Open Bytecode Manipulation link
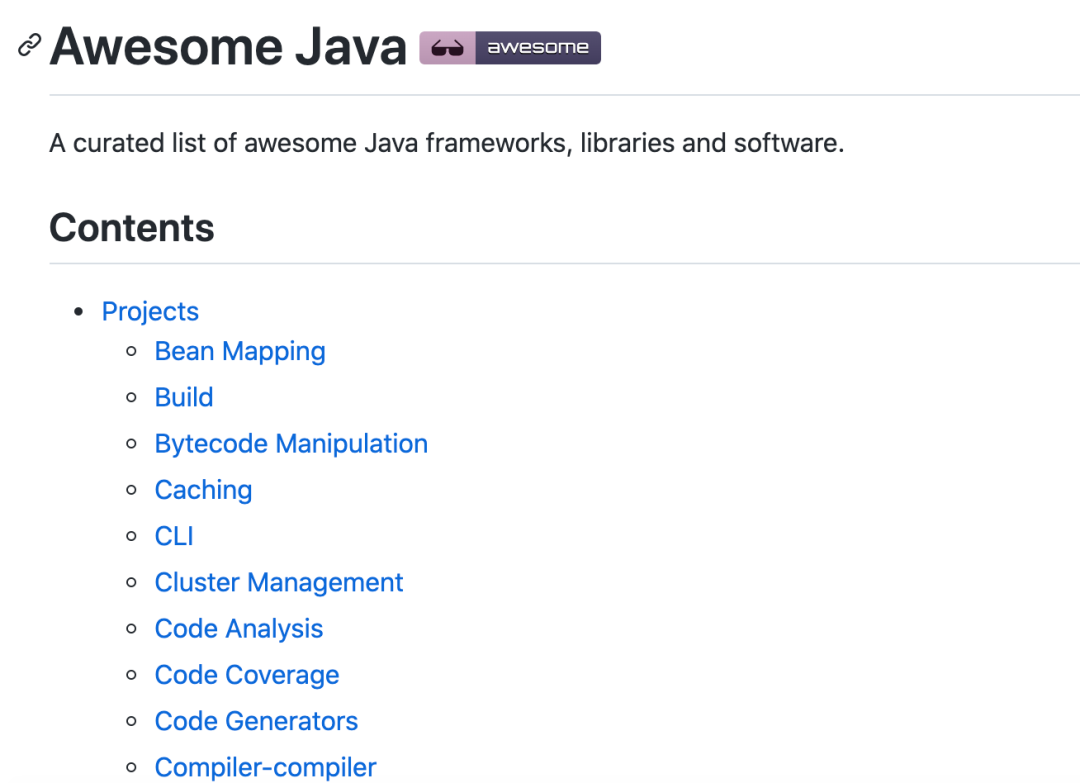 291,444
